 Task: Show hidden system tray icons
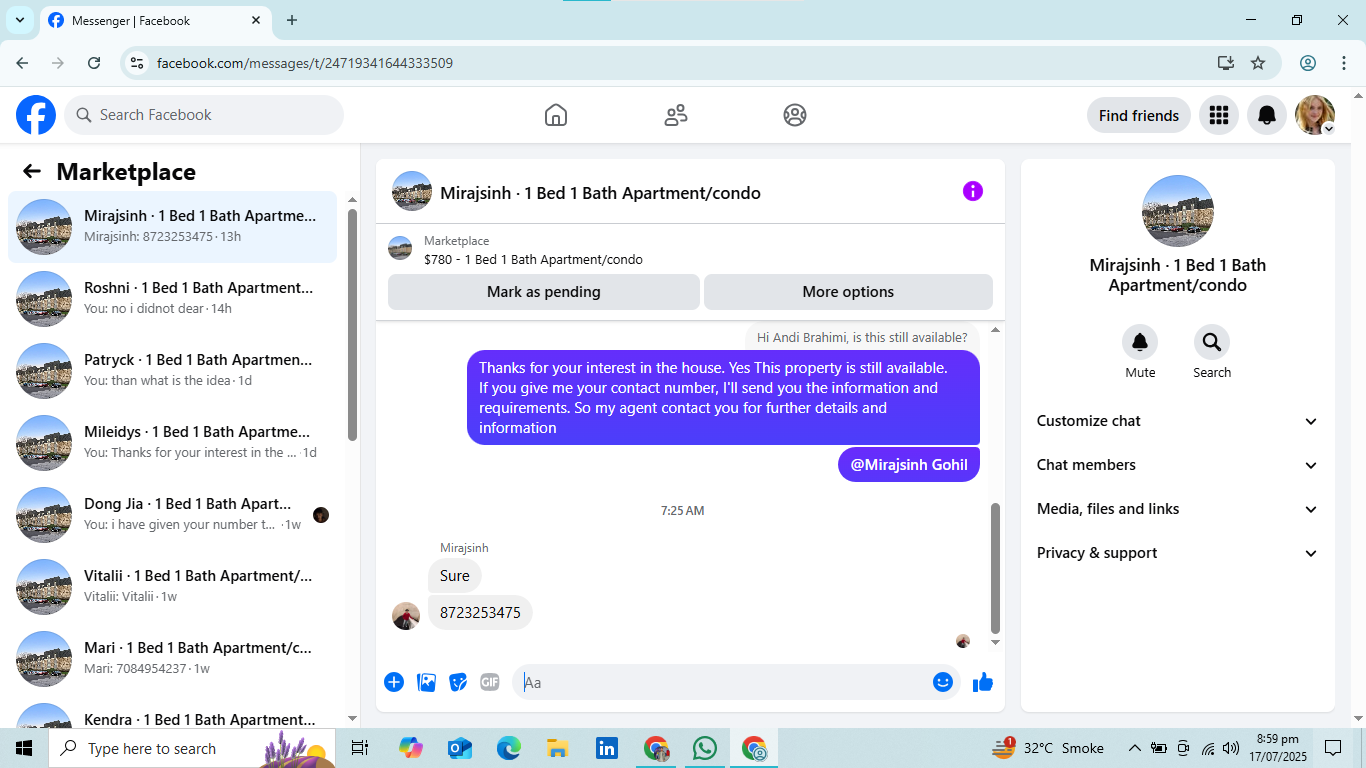point(1134,748)
